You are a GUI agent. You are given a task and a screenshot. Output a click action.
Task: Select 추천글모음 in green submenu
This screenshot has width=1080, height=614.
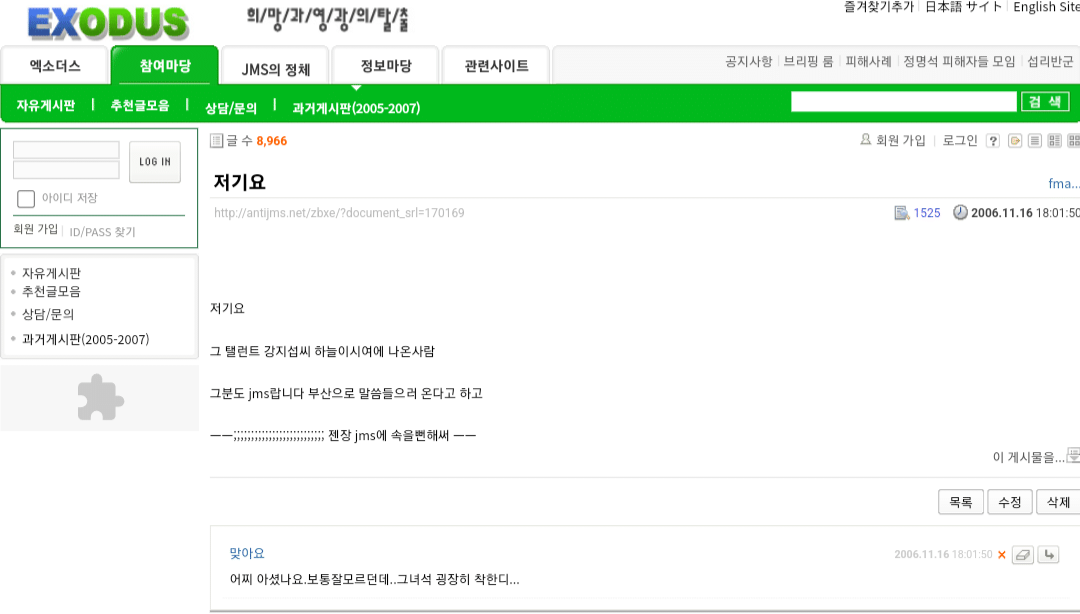(x=140, y=105)
